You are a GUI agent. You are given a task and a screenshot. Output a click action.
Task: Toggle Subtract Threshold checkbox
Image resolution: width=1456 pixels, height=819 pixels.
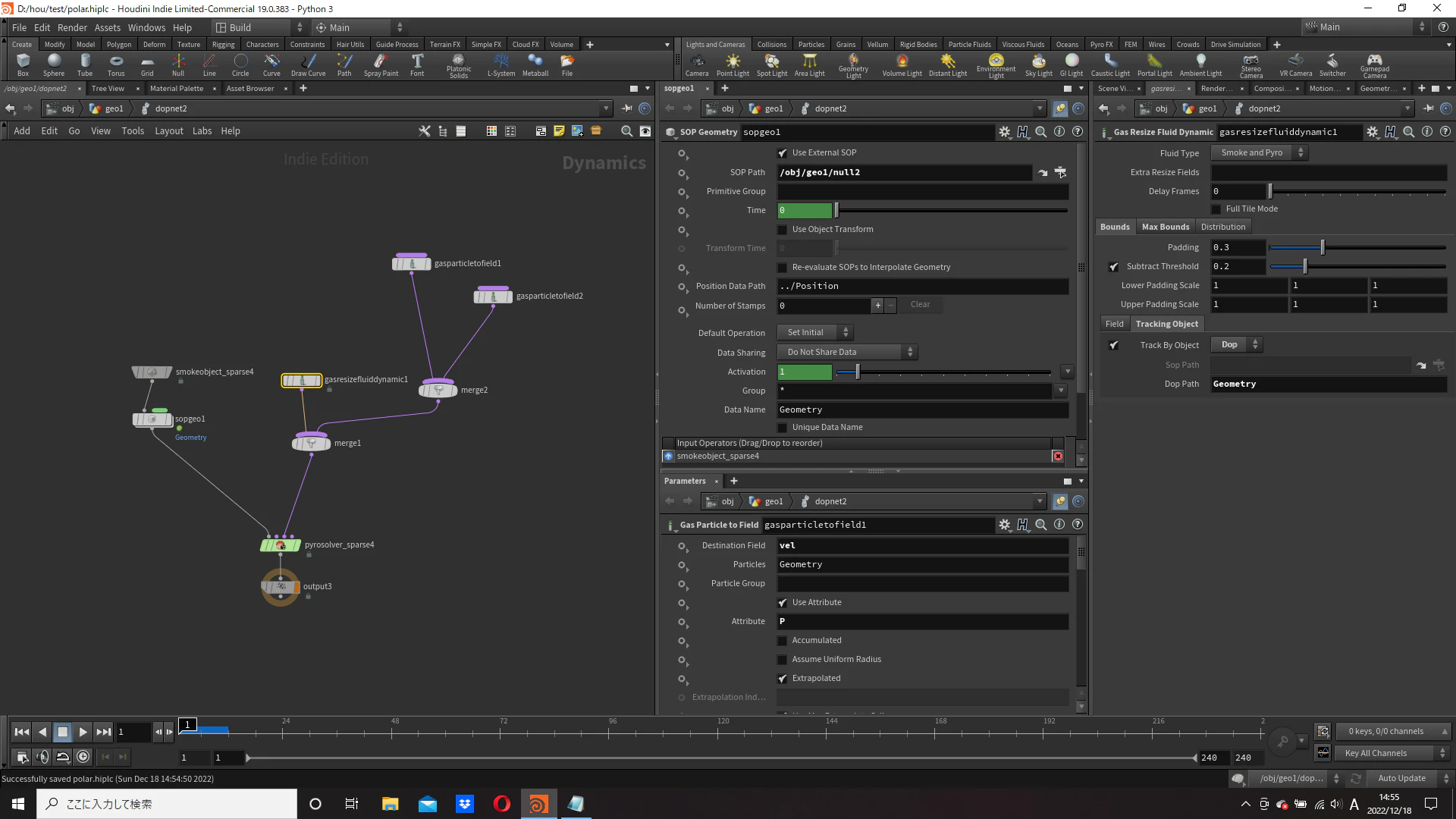point(1114,267)
